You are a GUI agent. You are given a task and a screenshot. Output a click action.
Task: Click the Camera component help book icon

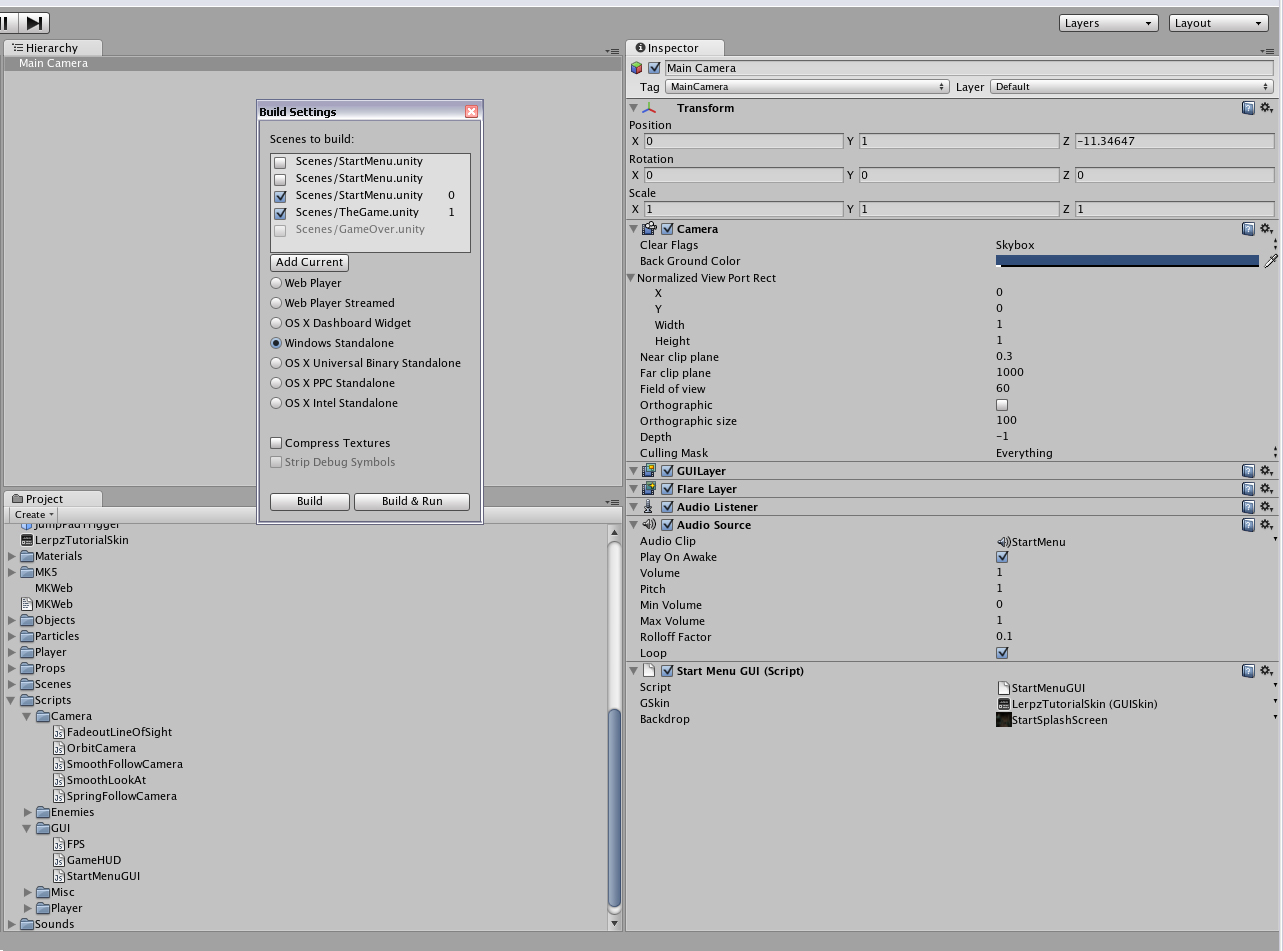1248,228
